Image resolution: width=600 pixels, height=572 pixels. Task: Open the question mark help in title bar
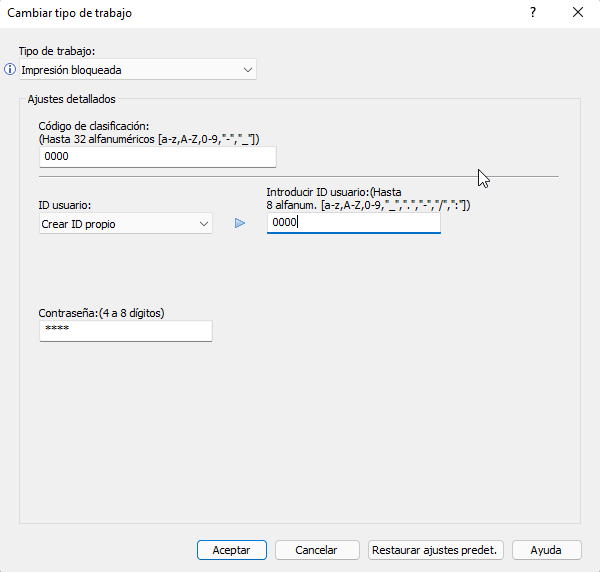(x=533, y=13)
